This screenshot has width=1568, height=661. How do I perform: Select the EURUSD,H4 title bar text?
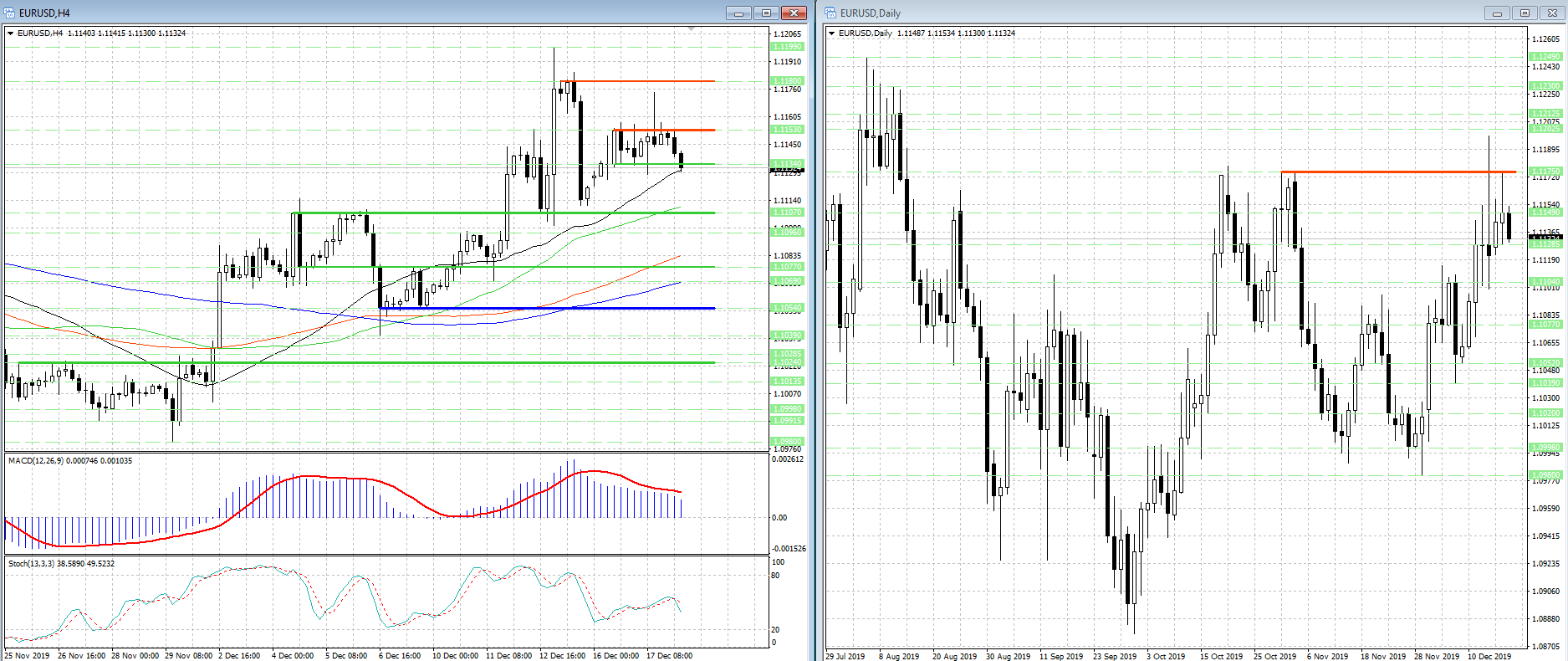coord(44,13)
